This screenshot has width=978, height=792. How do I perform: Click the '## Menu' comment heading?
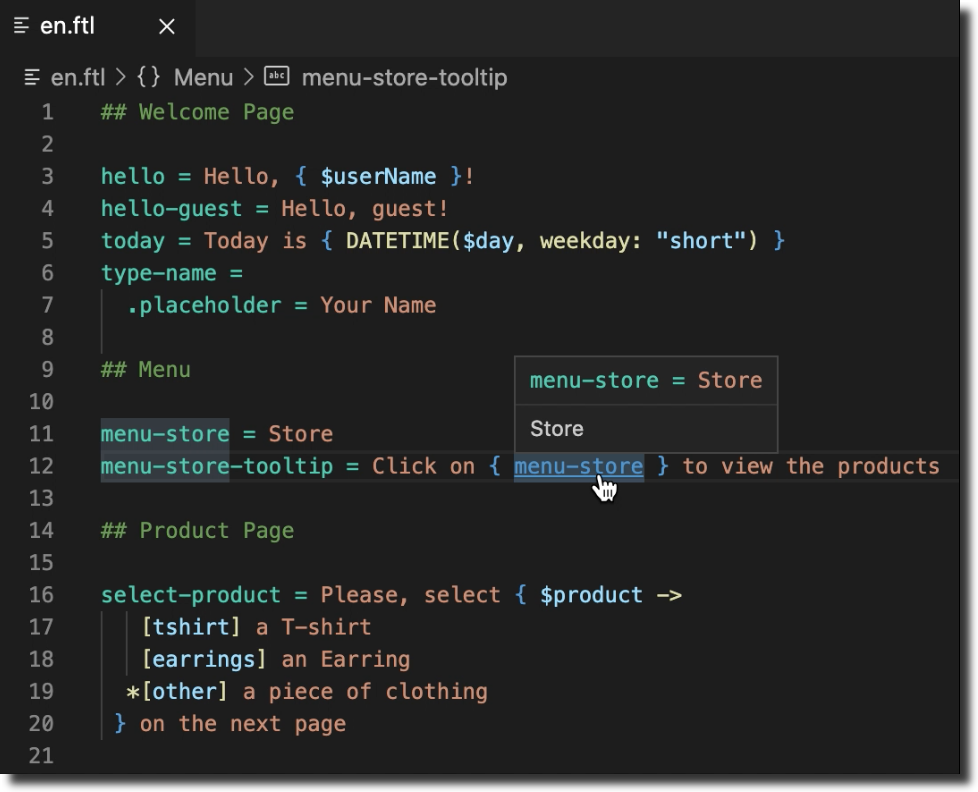(146, 370)
